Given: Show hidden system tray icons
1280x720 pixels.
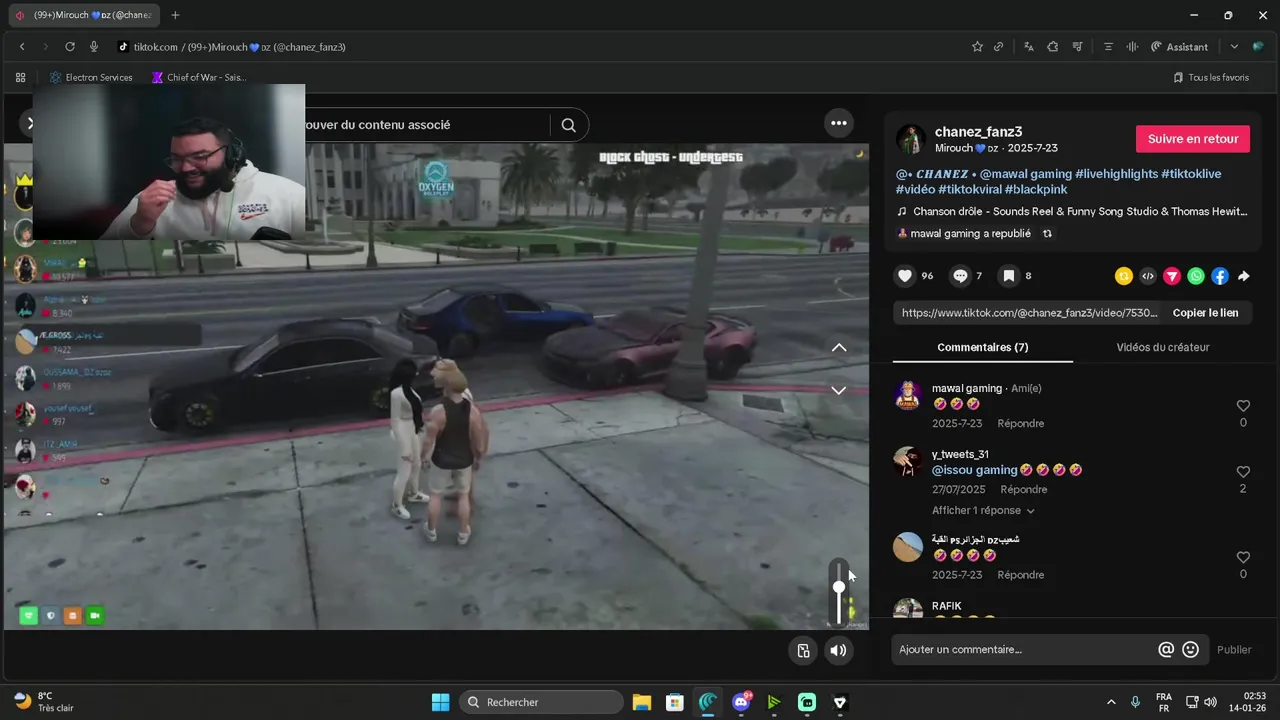Looking at the screenshot, I should click(1111, 702).
